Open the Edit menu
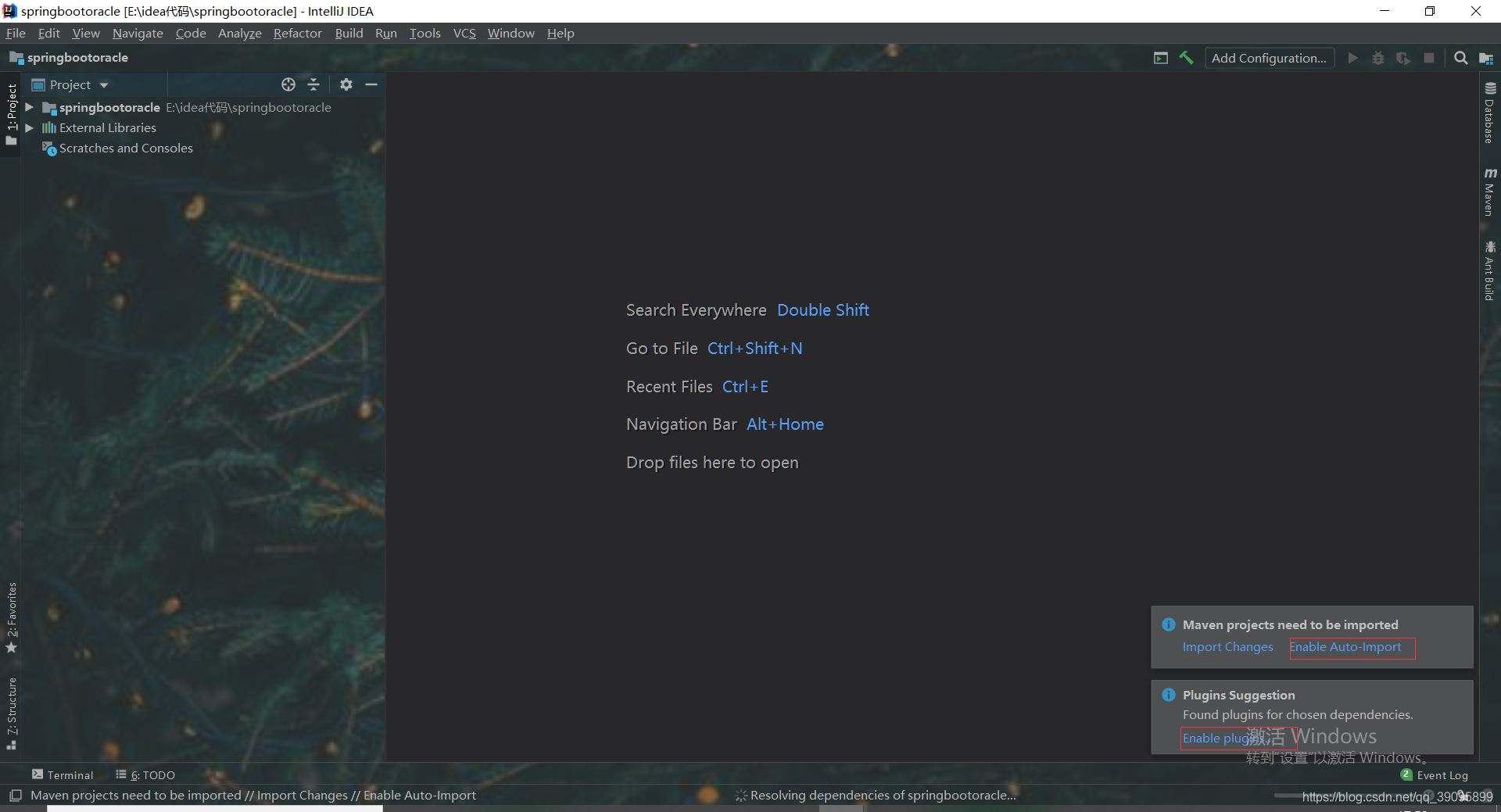Image resolution: width=1501 pixels, height=812 pixels. [48, 33]
